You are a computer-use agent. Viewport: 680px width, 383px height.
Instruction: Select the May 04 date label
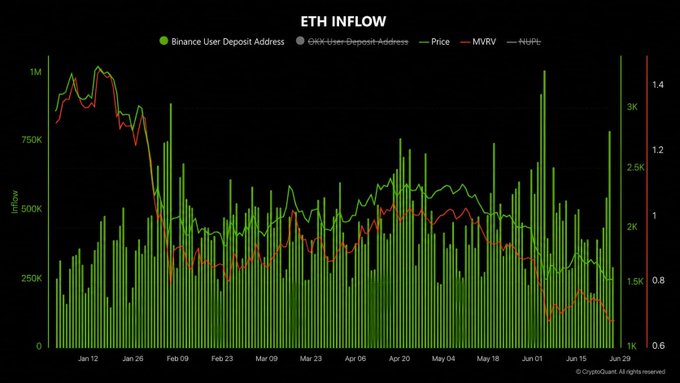tap(444, 359)
